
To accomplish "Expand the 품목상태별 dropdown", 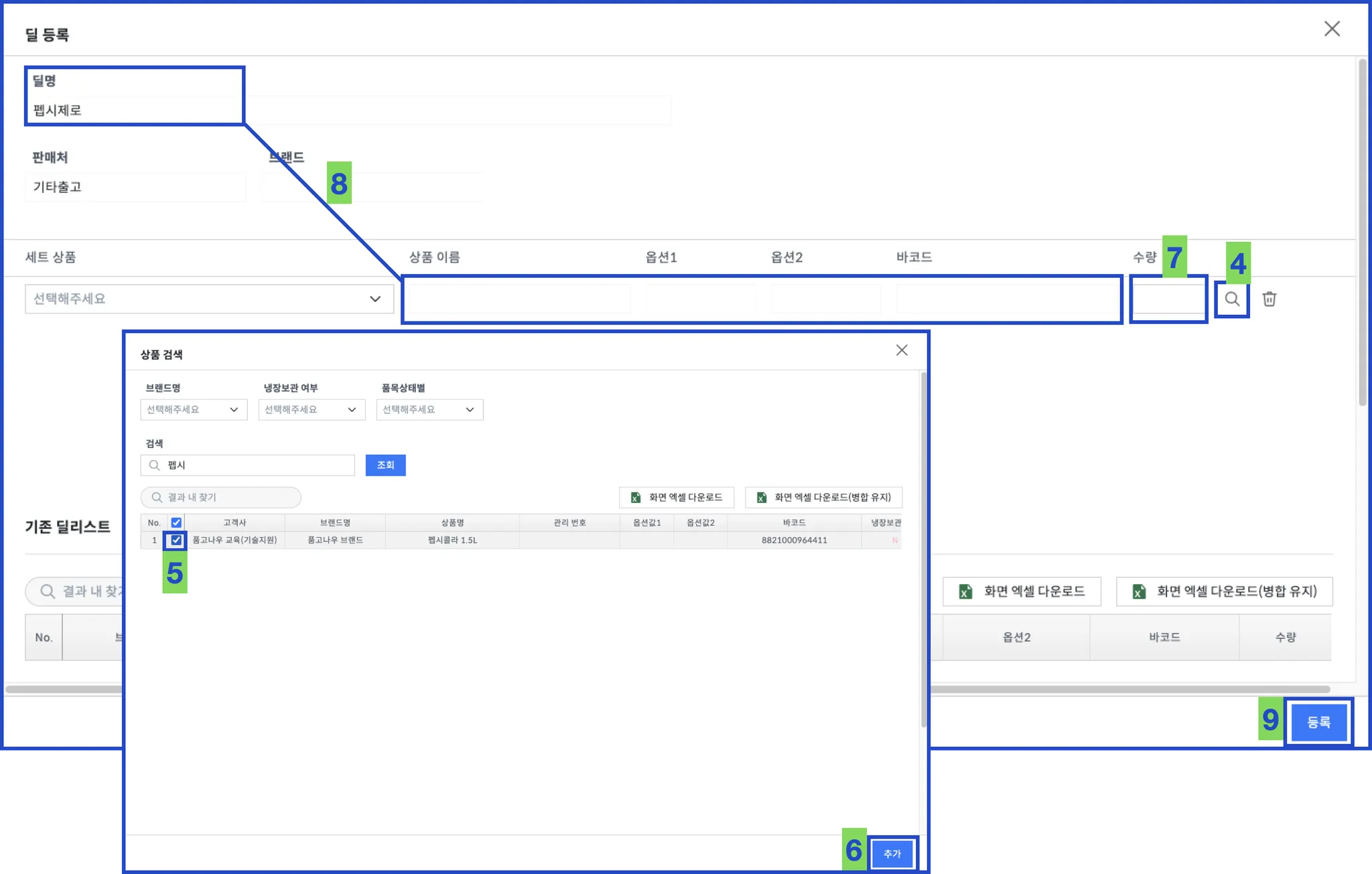I will pos(429,409).
